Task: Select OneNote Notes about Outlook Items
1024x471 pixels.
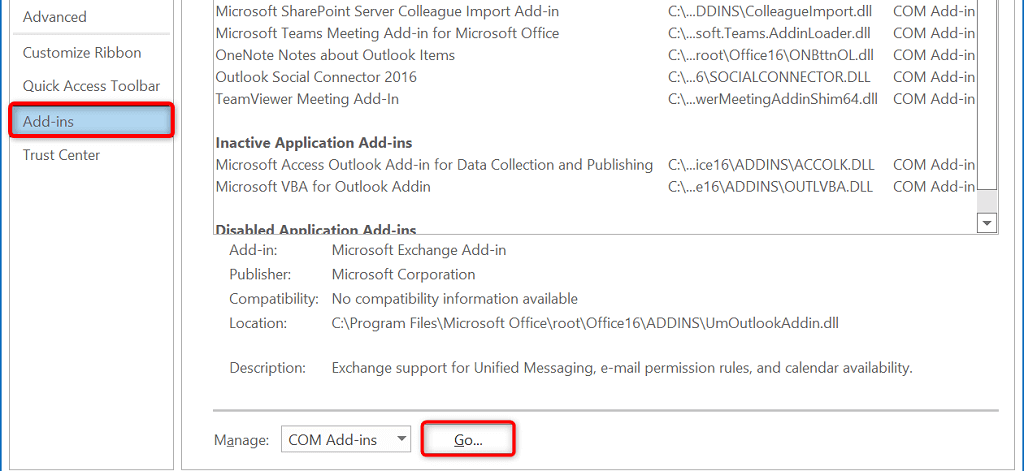Action: (335, 55)
